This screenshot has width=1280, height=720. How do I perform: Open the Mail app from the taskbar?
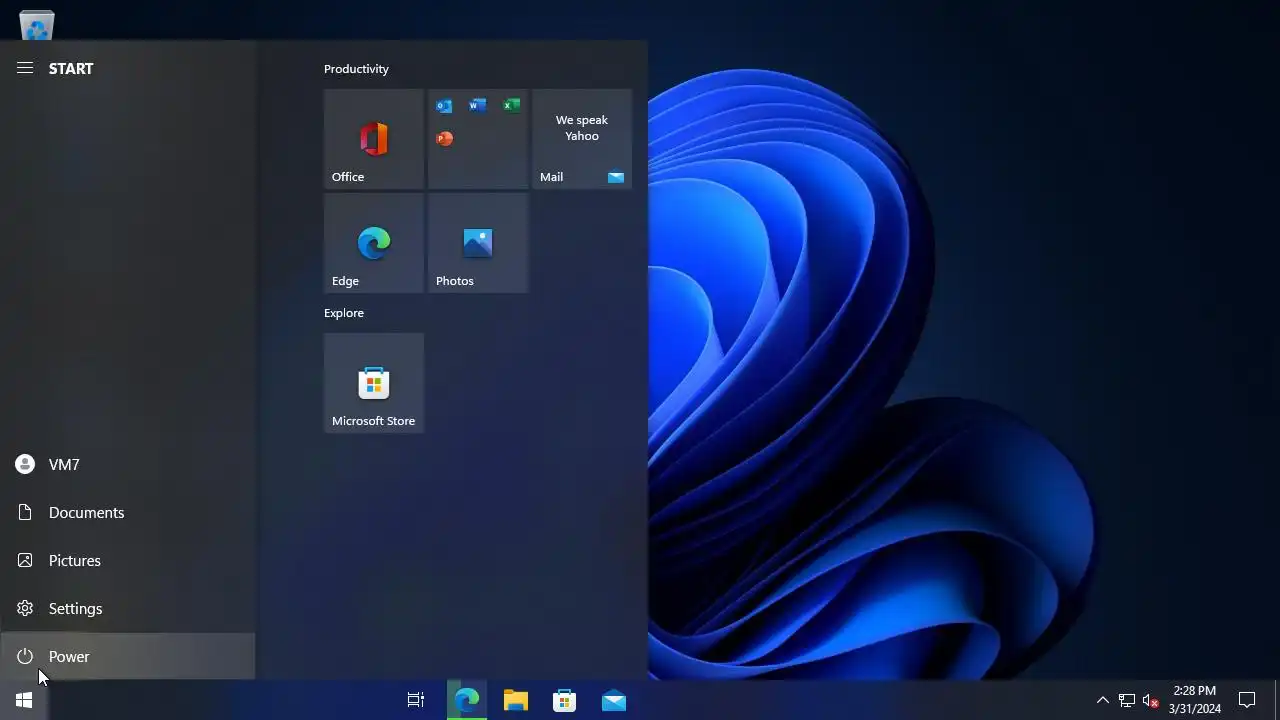point(614,700)
